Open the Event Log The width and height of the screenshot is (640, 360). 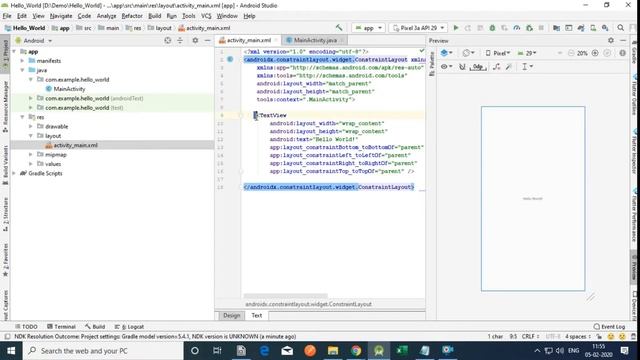point(609,327)
